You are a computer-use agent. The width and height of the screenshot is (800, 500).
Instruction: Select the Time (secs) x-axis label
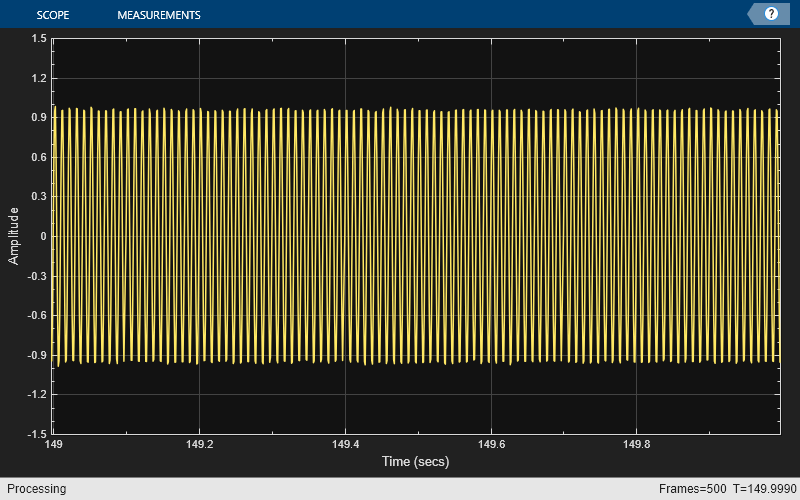tap(415, 462)
